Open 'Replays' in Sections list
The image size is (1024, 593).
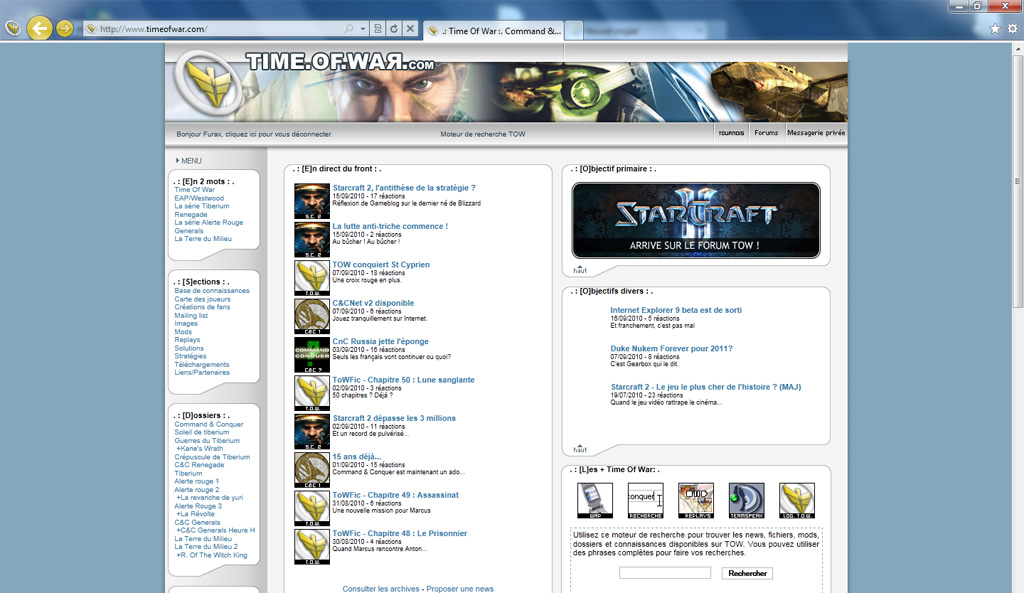(187, 340)
